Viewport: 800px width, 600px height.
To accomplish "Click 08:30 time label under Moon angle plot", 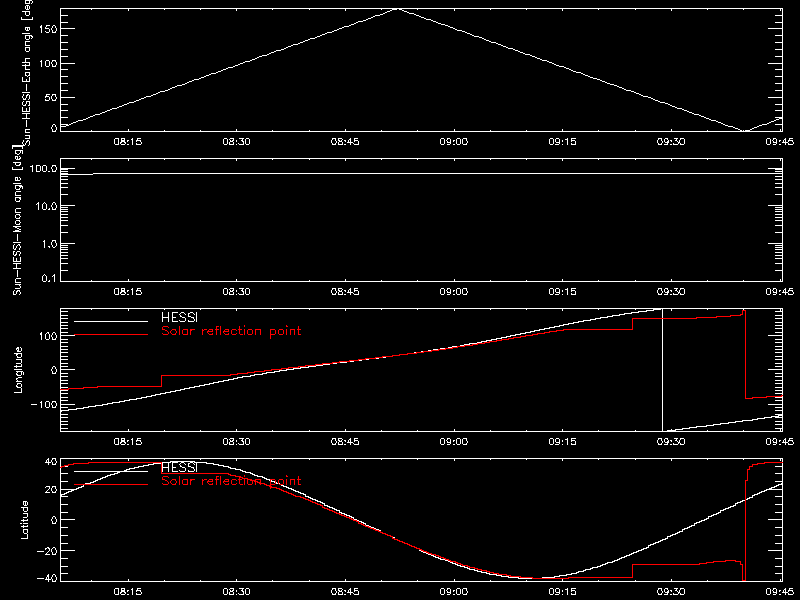I will coord(236,292).
